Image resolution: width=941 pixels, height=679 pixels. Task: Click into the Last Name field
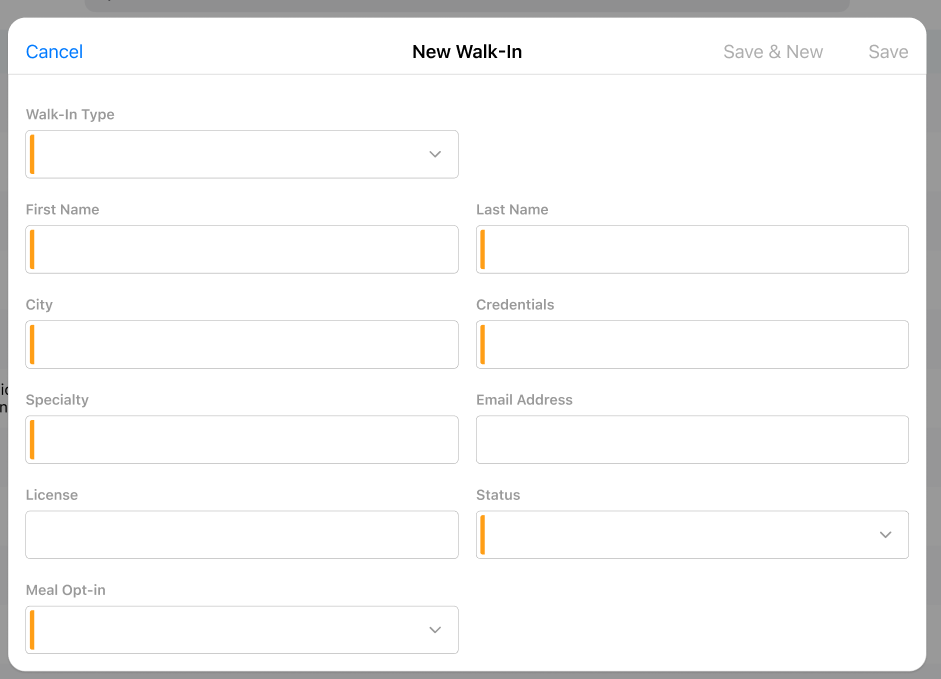[692, 249]
